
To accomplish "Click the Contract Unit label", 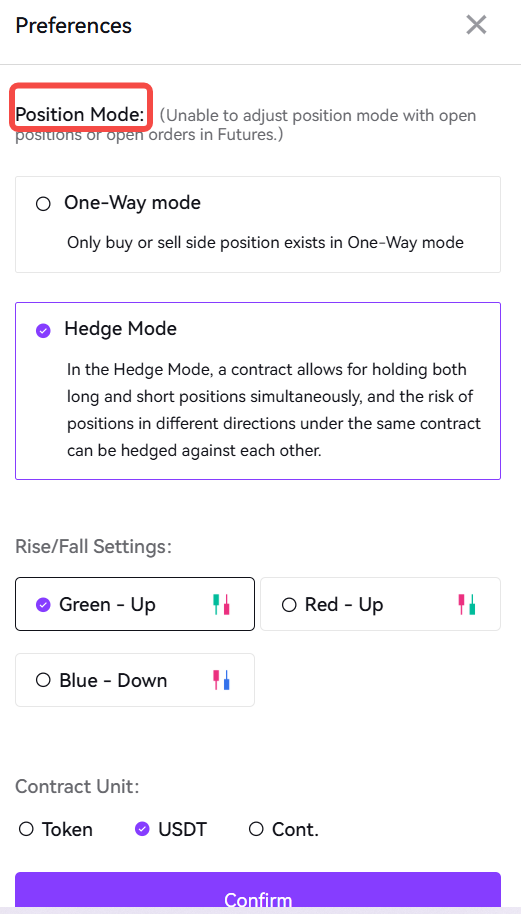I will 77,786.
